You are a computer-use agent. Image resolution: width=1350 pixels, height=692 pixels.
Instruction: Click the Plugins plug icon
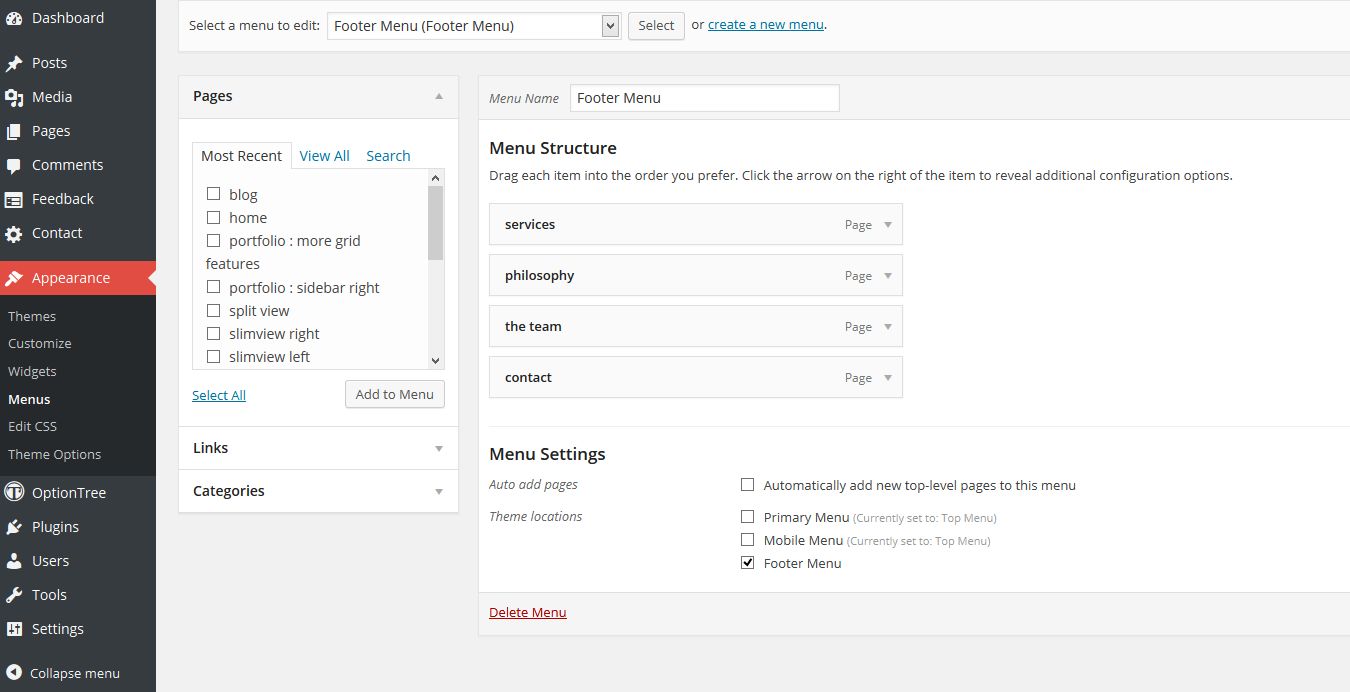pyautogui.click(x=14, y=527)
